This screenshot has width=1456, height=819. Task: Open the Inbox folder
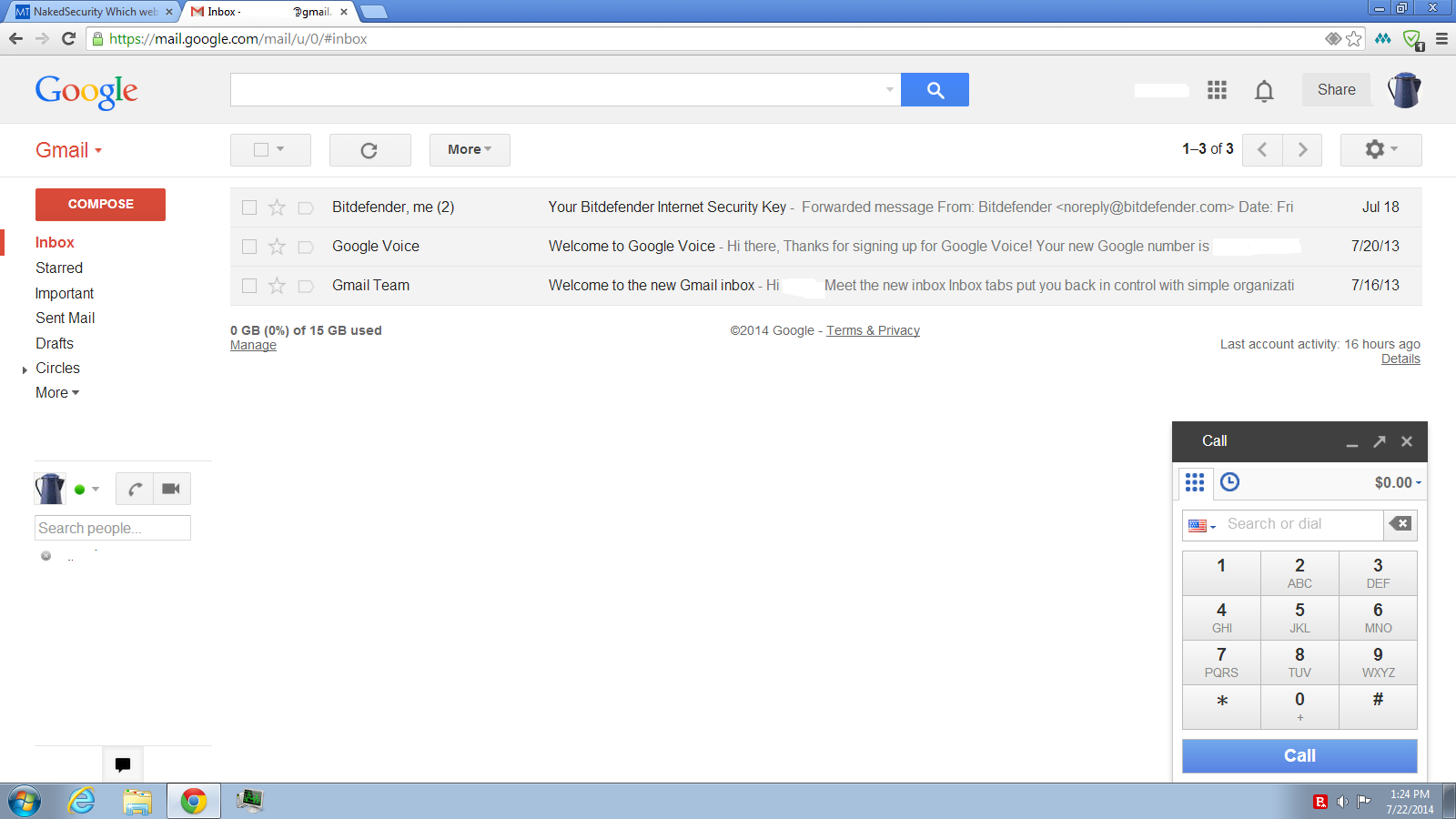55,243
